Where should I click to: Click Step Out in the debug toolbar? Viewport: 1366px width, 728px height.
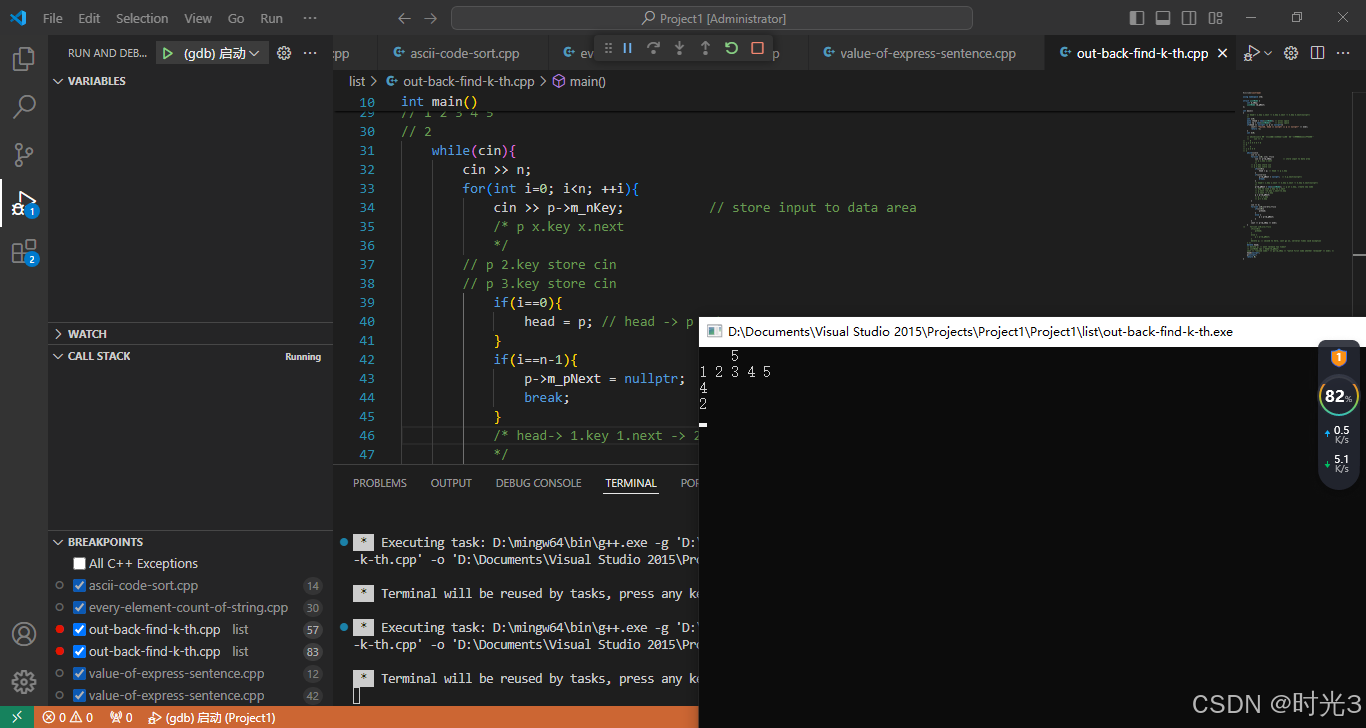pyautogui.click(x=705, y=48)
